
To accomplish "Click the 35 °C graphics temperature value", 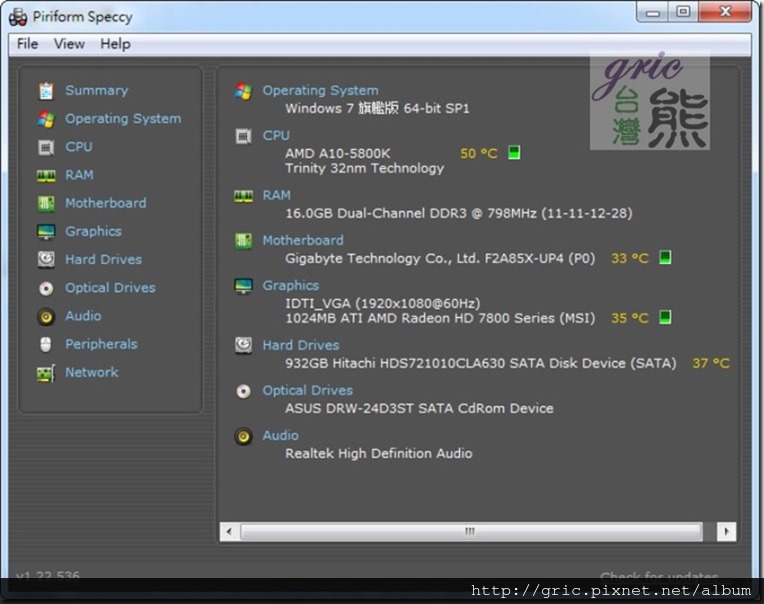I will pos(630,318).
